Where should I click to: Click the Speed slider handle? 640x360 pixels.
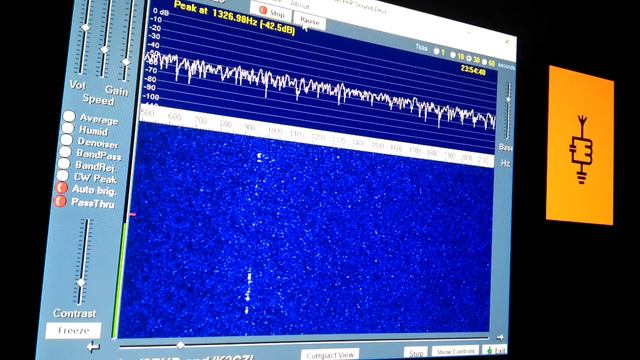105,50
